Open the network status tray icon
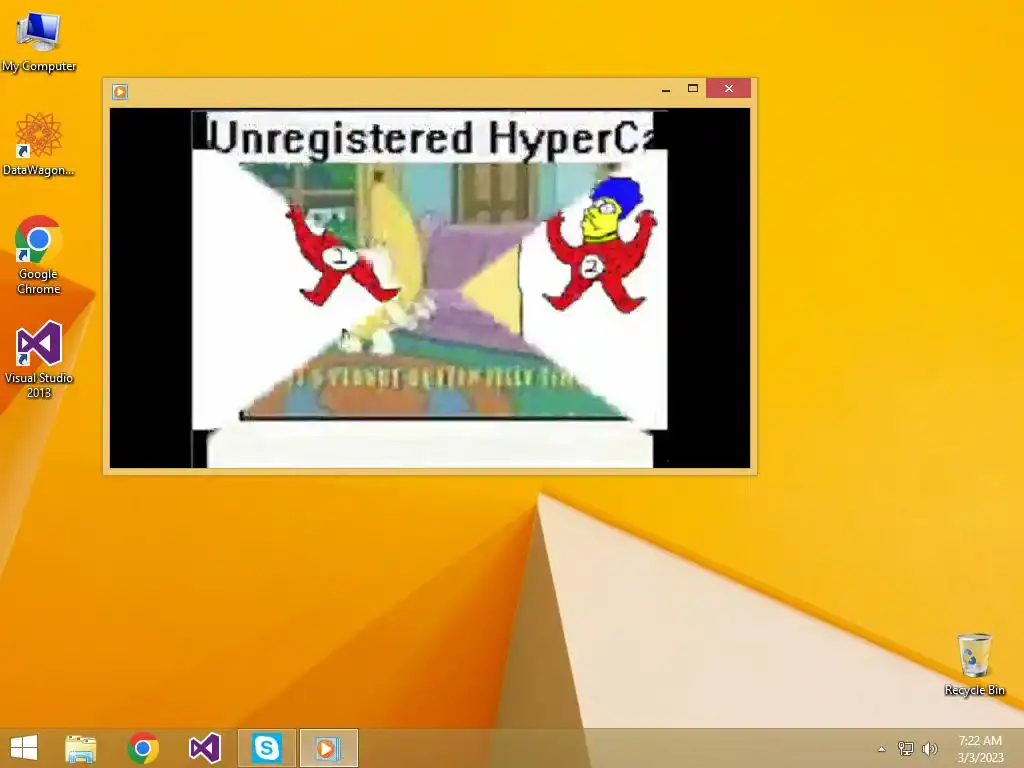The image size is (1024, 768). coord(906,748)
